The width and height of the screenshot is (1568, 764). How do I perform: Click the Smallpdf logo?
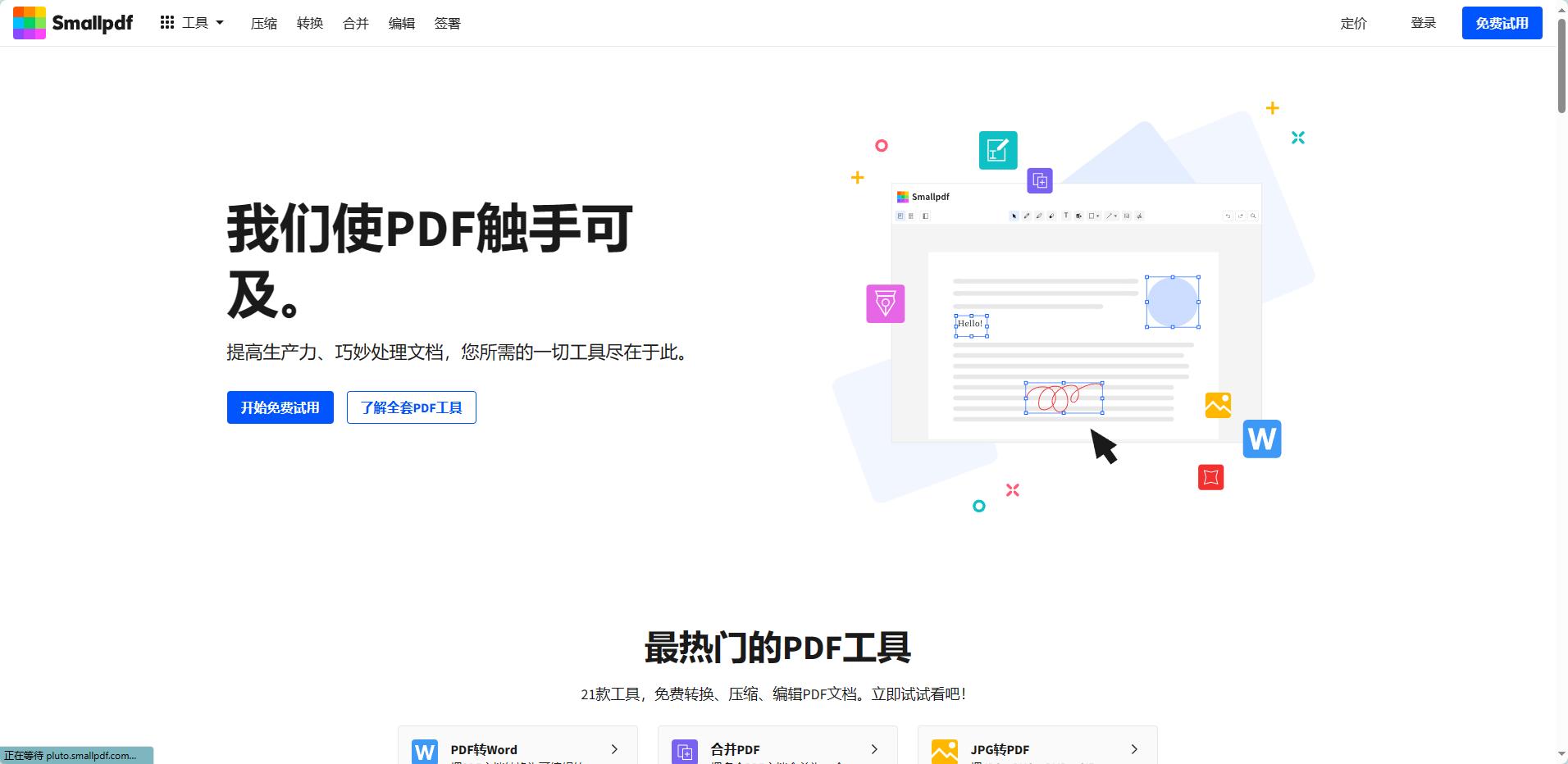point(72,22)
